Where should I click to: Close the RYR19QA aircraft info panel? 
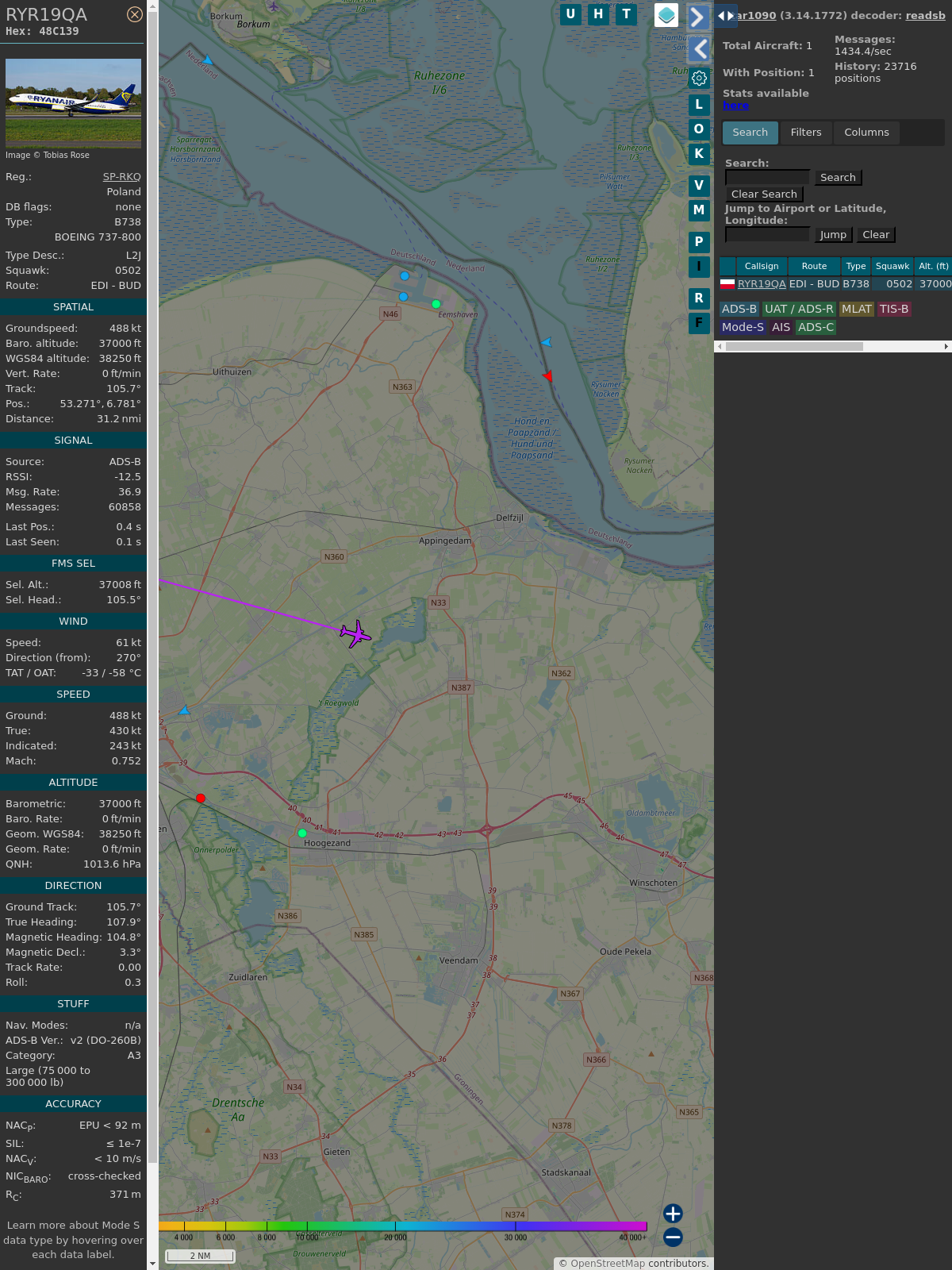tap(135, 14)
